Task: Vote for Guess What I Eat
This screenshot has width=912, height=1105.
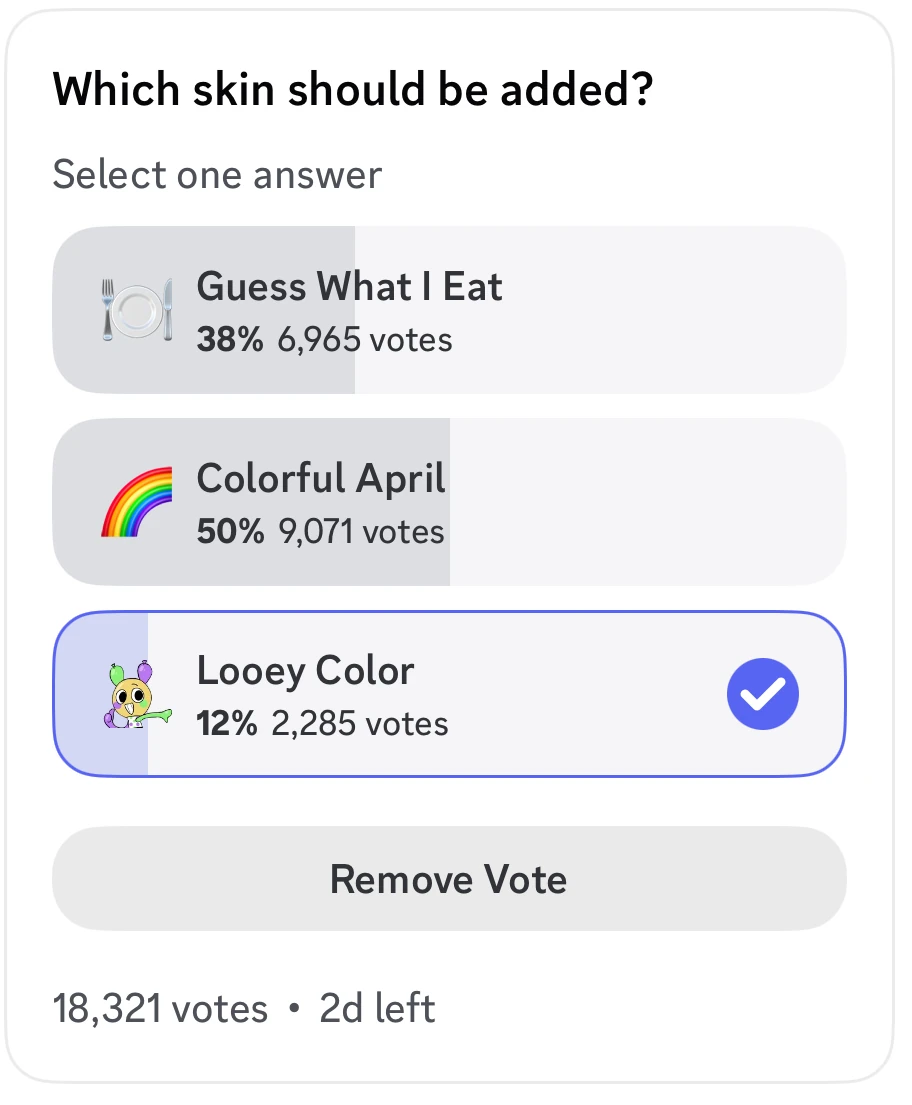Action: point(349,287)
